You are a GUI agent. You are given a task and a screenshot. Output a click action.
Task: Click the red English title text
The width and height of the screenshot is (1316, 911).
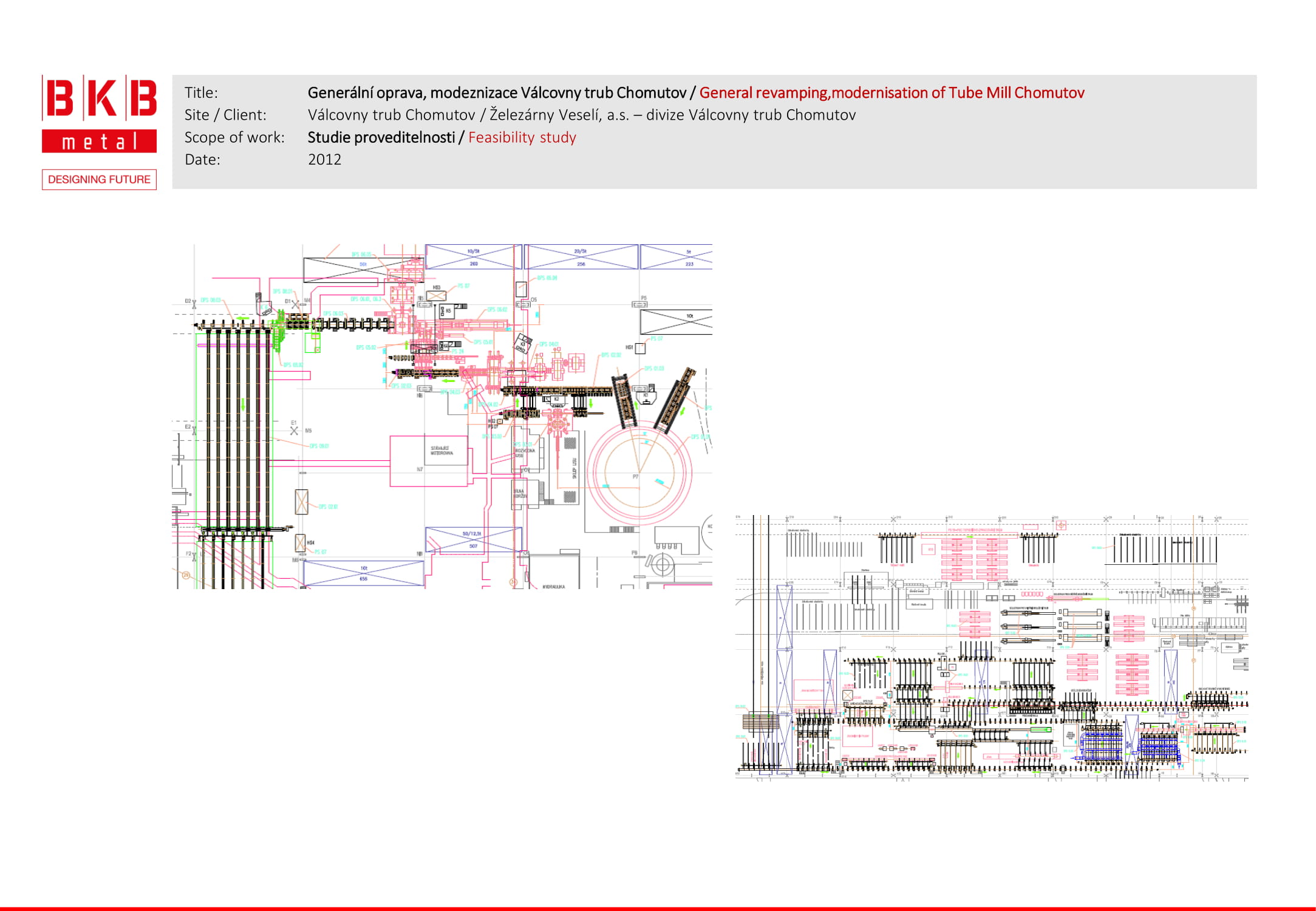tap(892, 93)
